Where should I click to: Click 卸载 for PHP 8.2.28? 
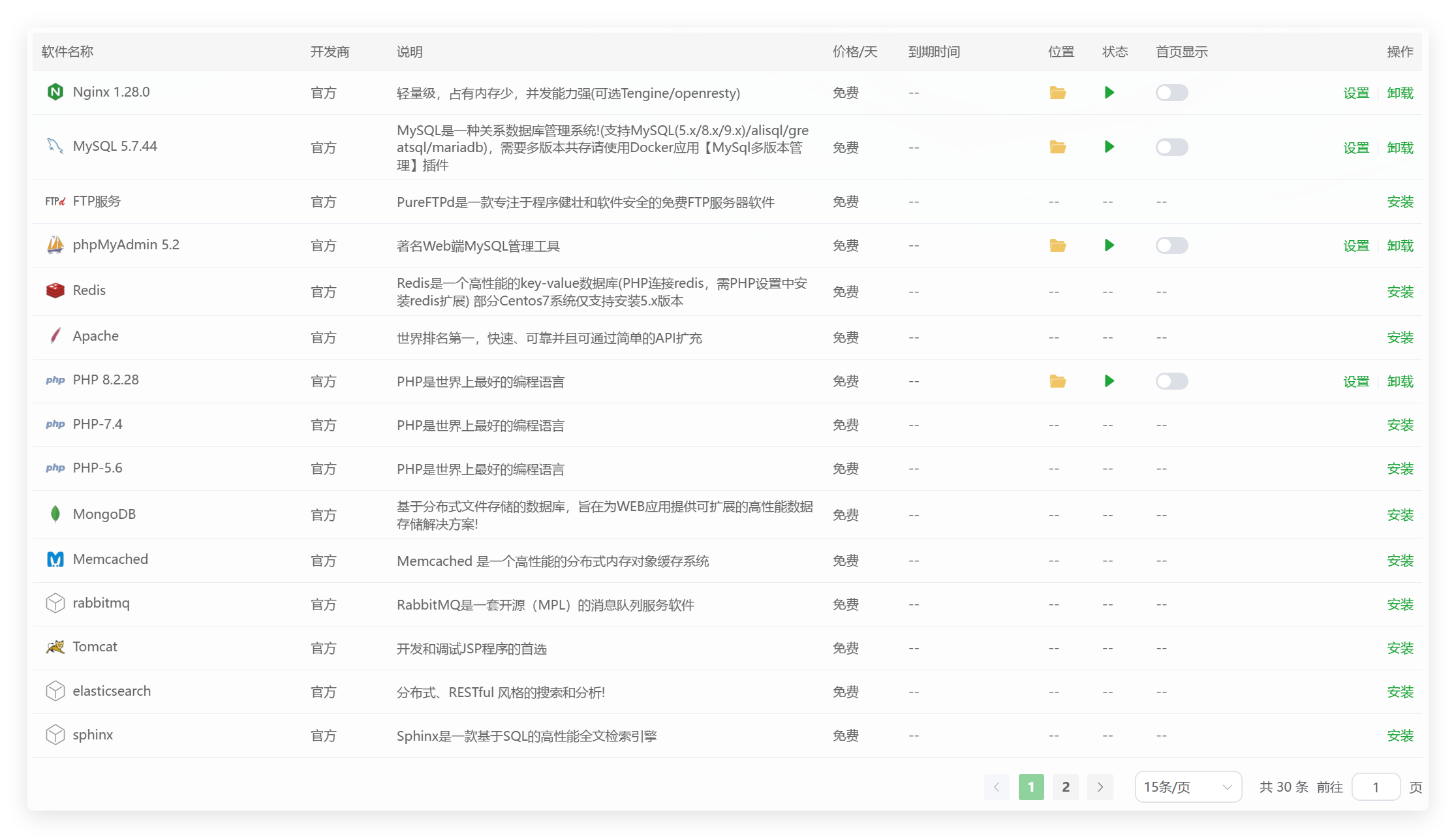coord(1400,382)
